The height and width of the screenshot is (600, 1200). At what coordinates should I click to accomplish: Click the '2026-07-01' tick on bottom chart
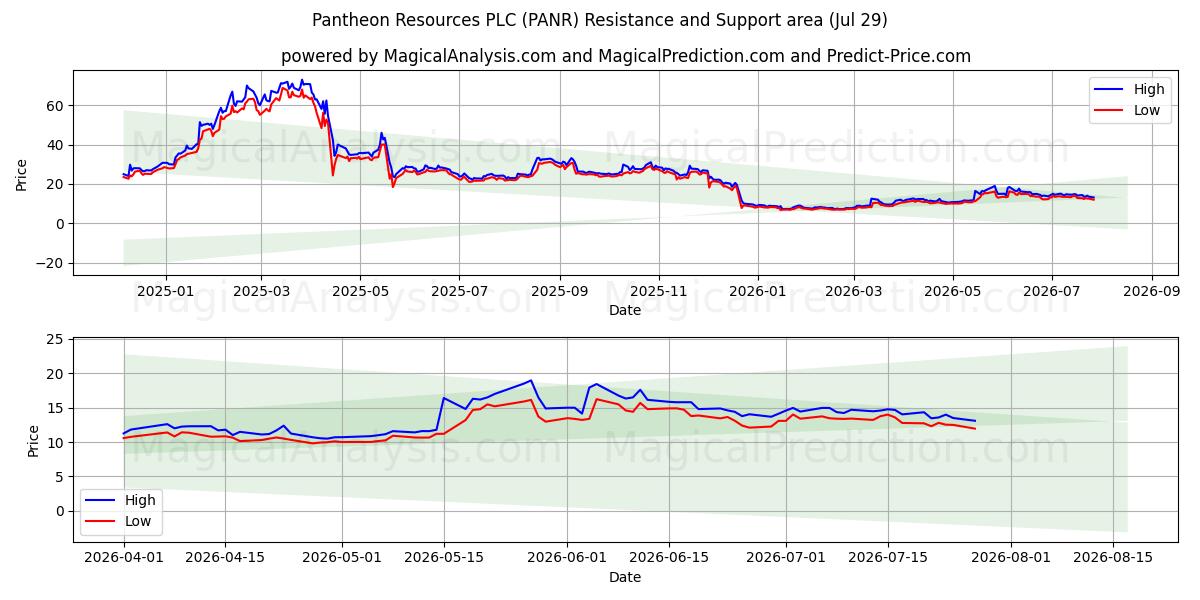click(x=786, y=557)
